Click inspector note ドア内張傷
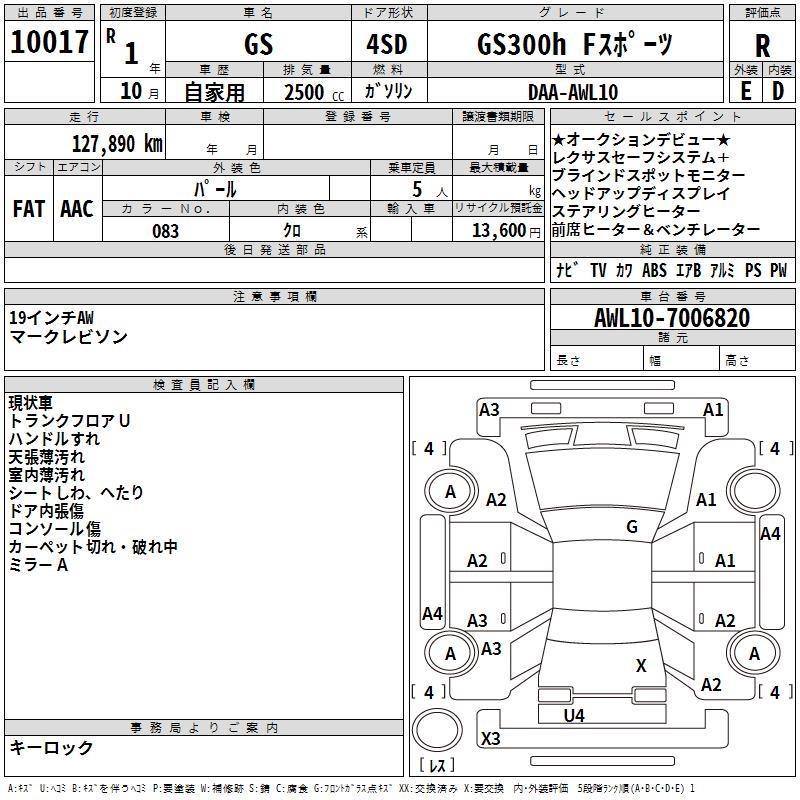800x800 pixels. 46,511
